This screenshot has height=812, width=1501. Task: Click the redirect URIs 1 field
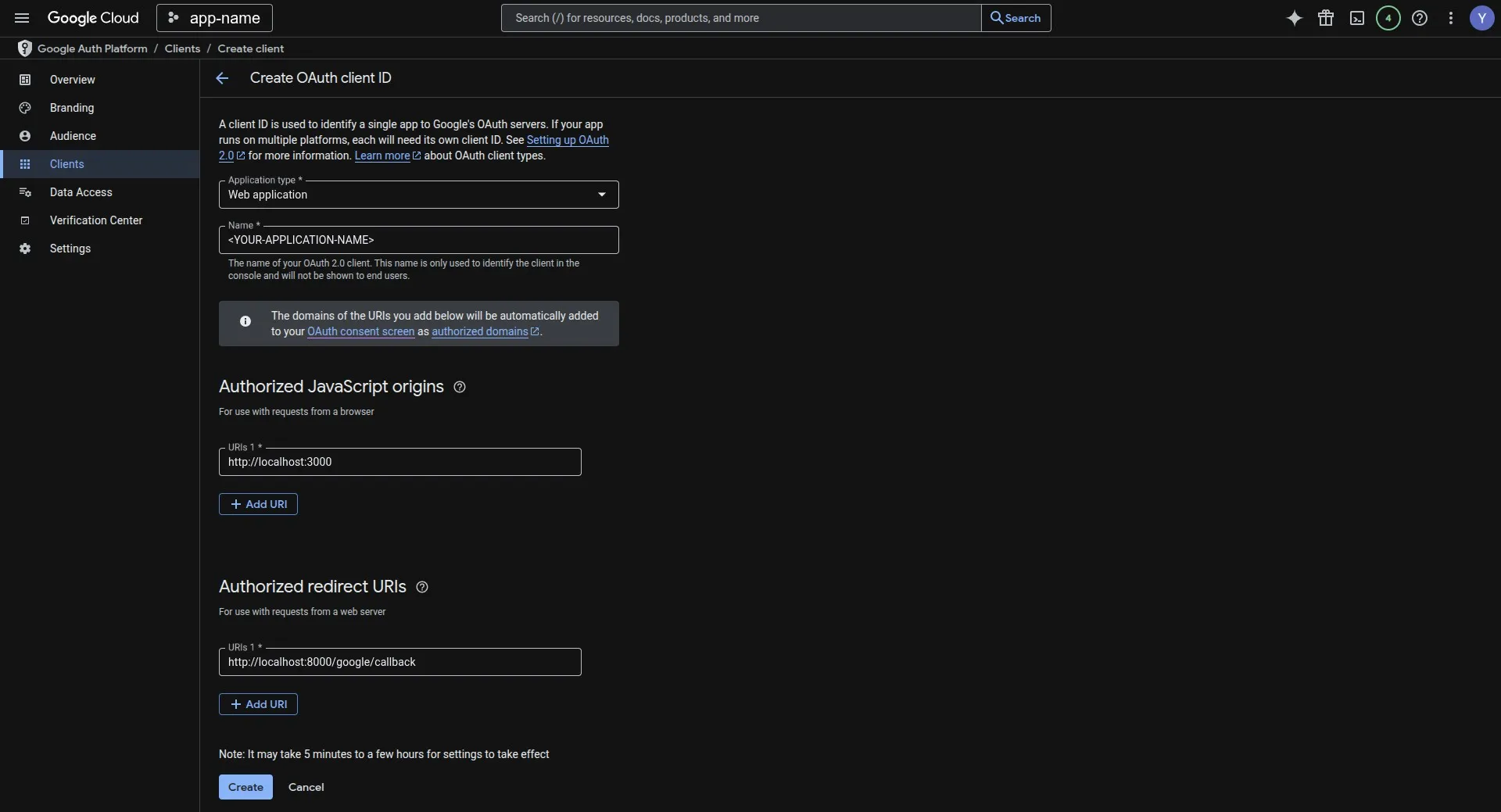(400, 662)
